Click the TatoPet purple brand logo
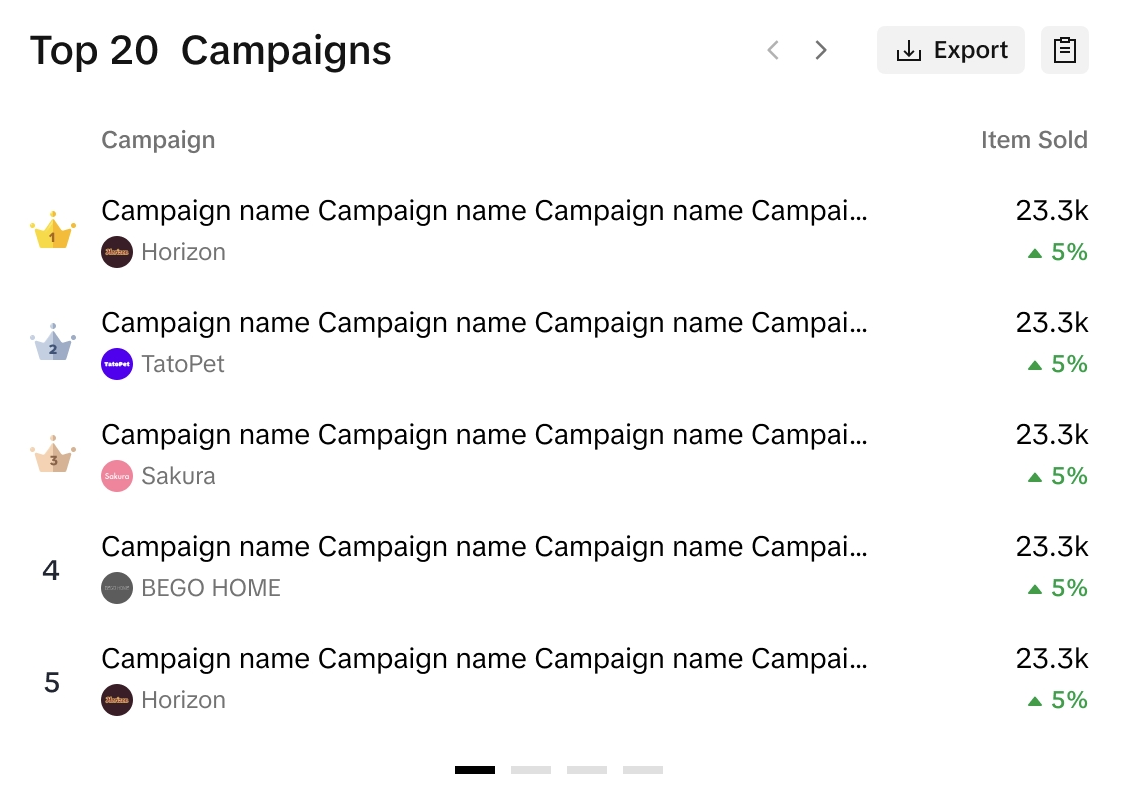The height and width of the screenshot is (806, 1126). pyautogui.click(x=117, y=364)
